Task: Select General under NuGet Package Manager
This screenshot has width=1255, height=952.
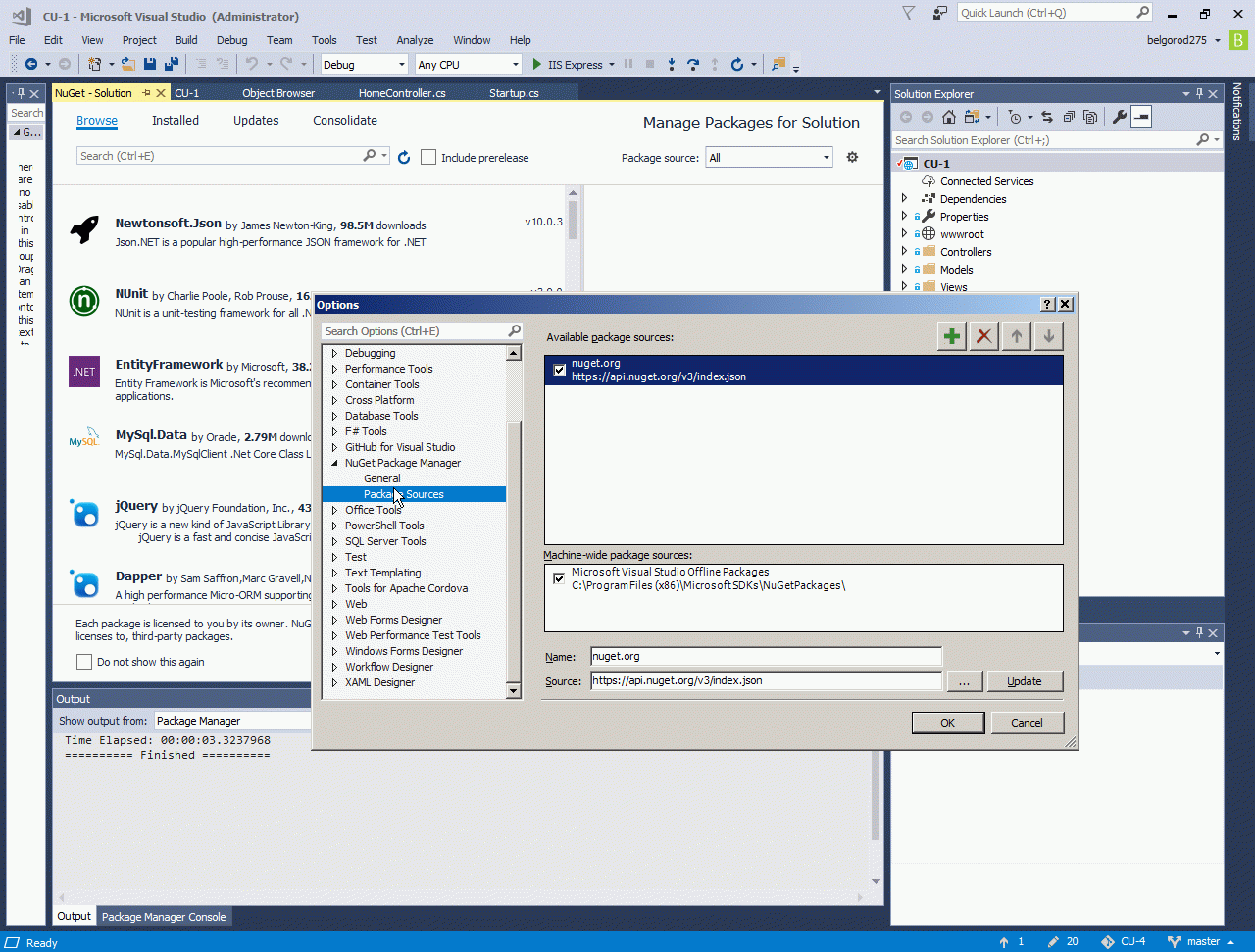Action: point(382,478)
